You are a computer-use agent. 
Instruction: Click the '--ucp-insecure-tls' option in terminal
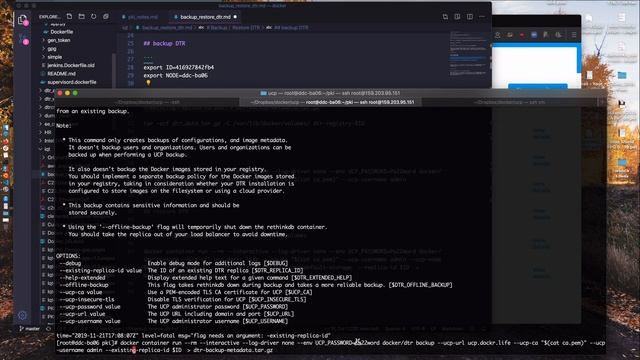(x=87, y=300)
